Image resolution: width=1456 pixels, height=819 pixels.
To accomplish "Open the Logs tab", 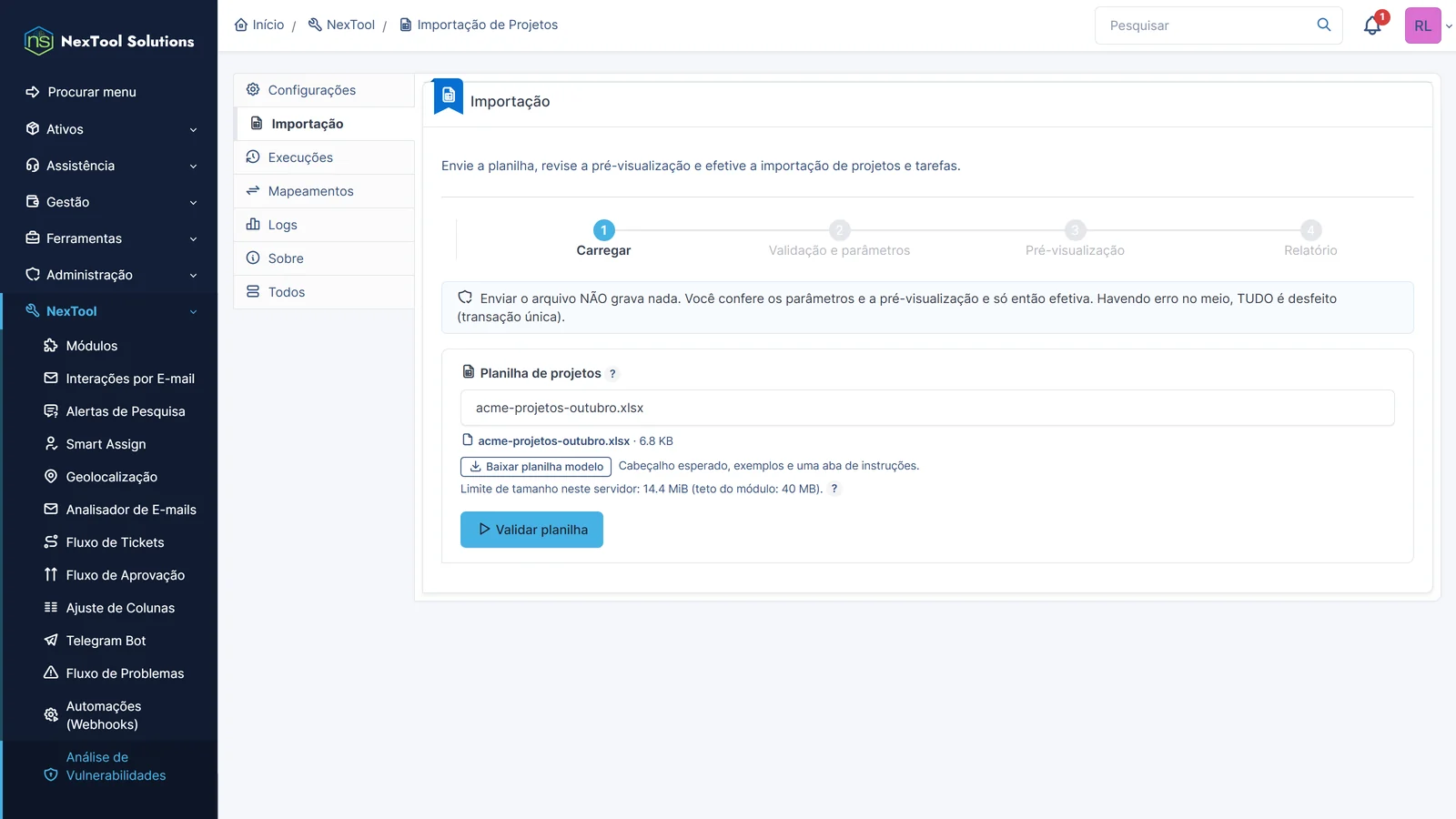I will click(324, 225).
